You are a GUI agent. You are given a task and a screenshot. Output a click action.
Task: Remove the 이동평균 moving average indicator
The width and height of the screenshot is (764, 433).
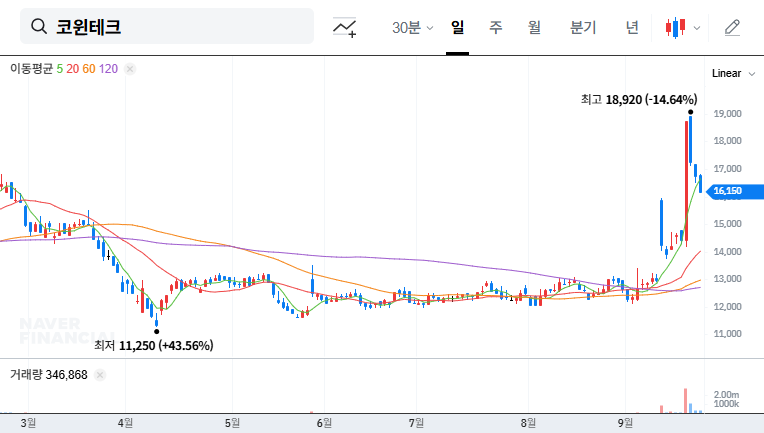[130, 69]
